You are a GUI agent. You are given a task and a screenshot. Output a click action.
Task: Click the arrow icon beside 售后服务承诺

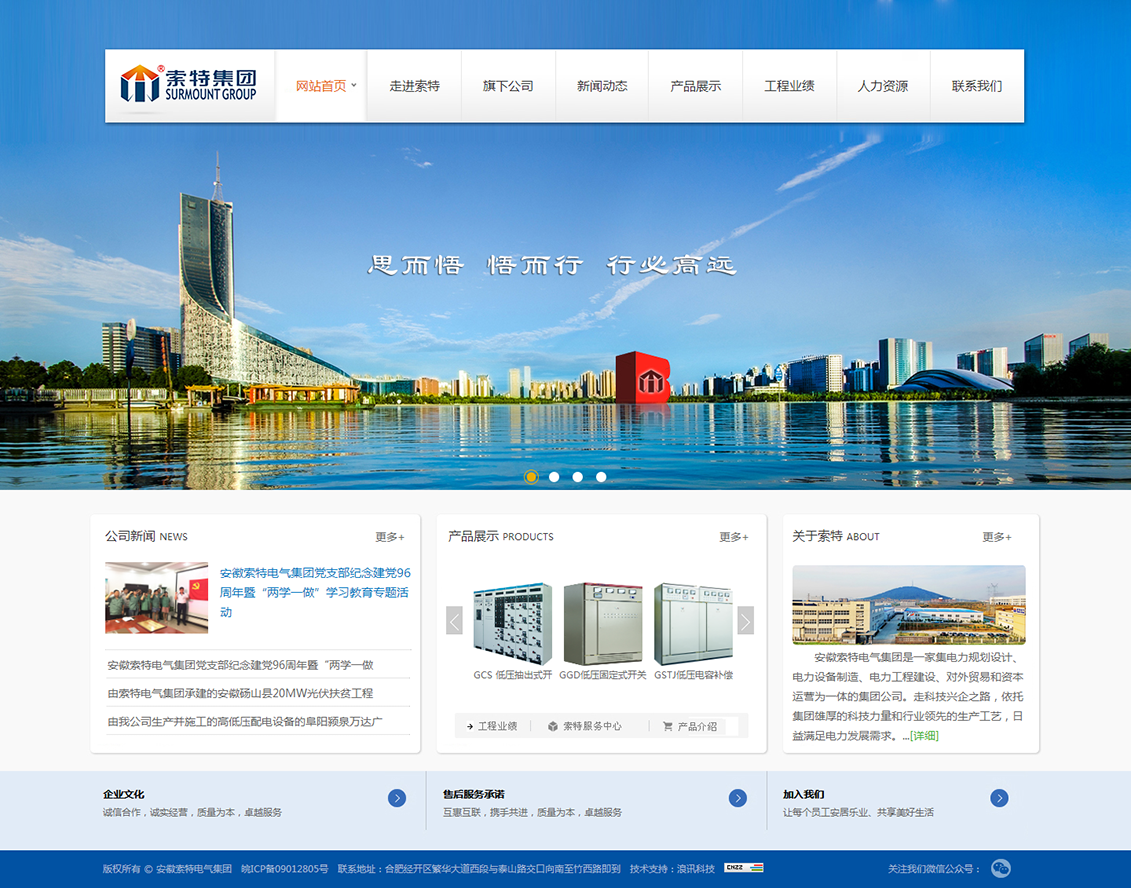(x=738, y=798)
